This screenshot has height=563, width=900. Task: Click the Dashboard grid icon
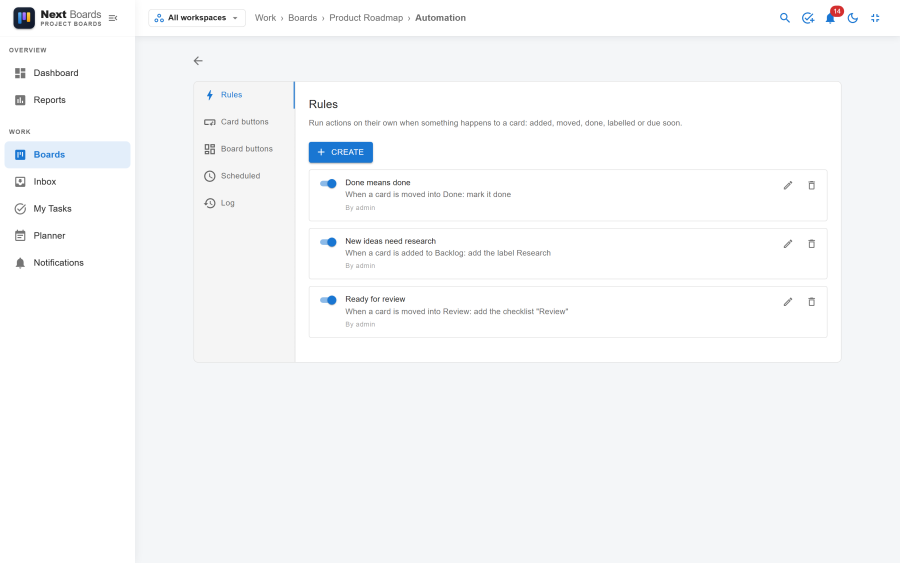point(20,73)
